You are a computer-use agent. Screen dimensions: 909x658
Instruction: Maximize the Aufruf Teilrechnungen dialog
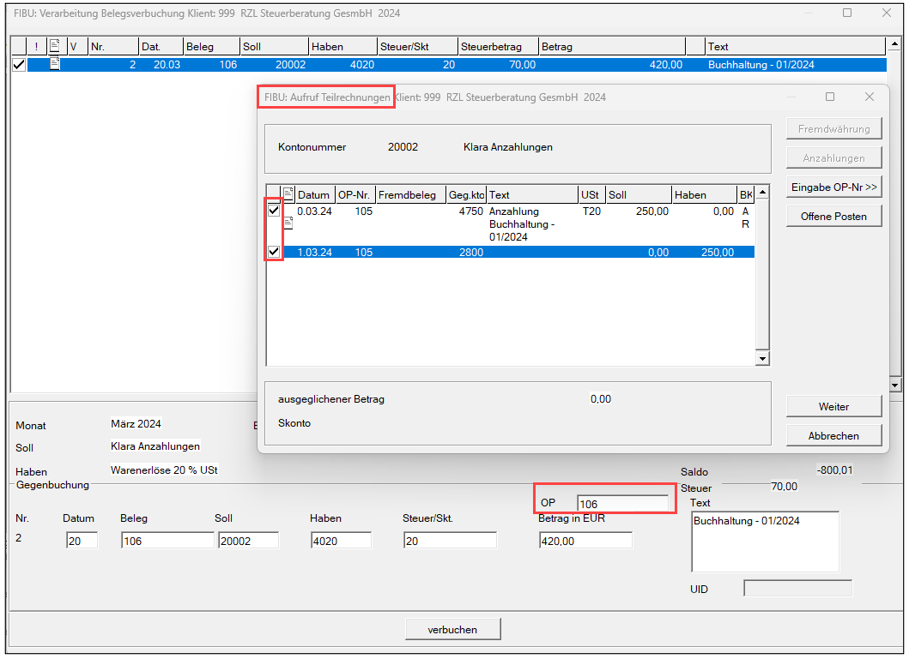coord(830,97)
